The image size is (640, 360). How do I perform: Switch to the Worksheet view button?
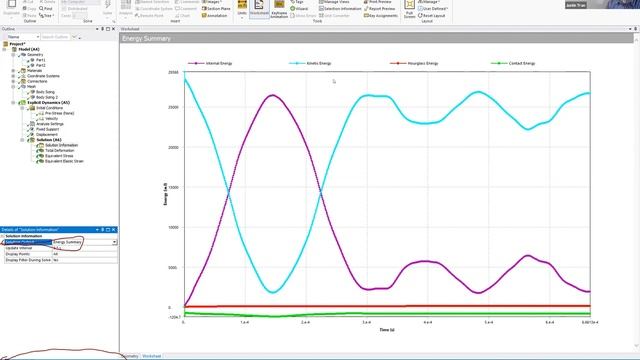coord(259,9)
